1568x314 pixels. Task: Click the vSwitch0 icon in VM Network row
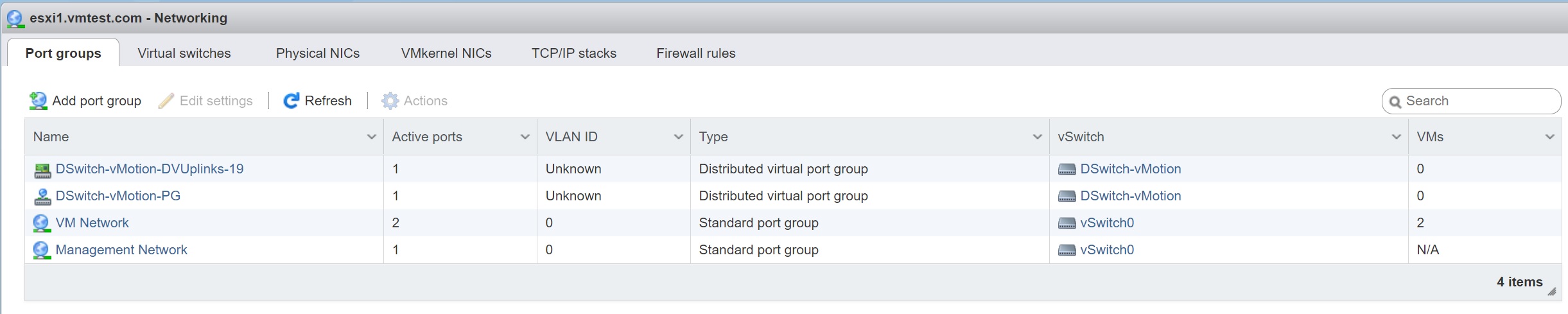[x=1067, y=223]
